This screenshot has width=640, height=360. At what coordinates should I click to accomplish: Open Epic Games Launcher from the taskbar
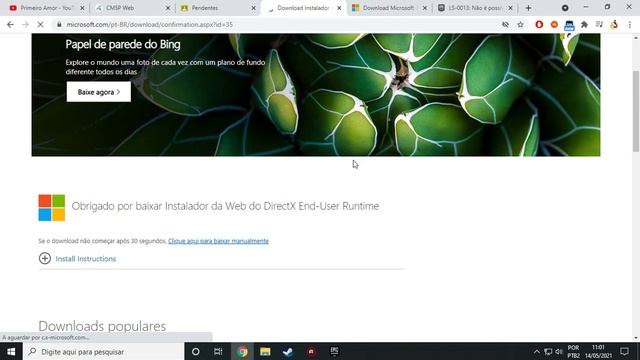click(334, 351)
